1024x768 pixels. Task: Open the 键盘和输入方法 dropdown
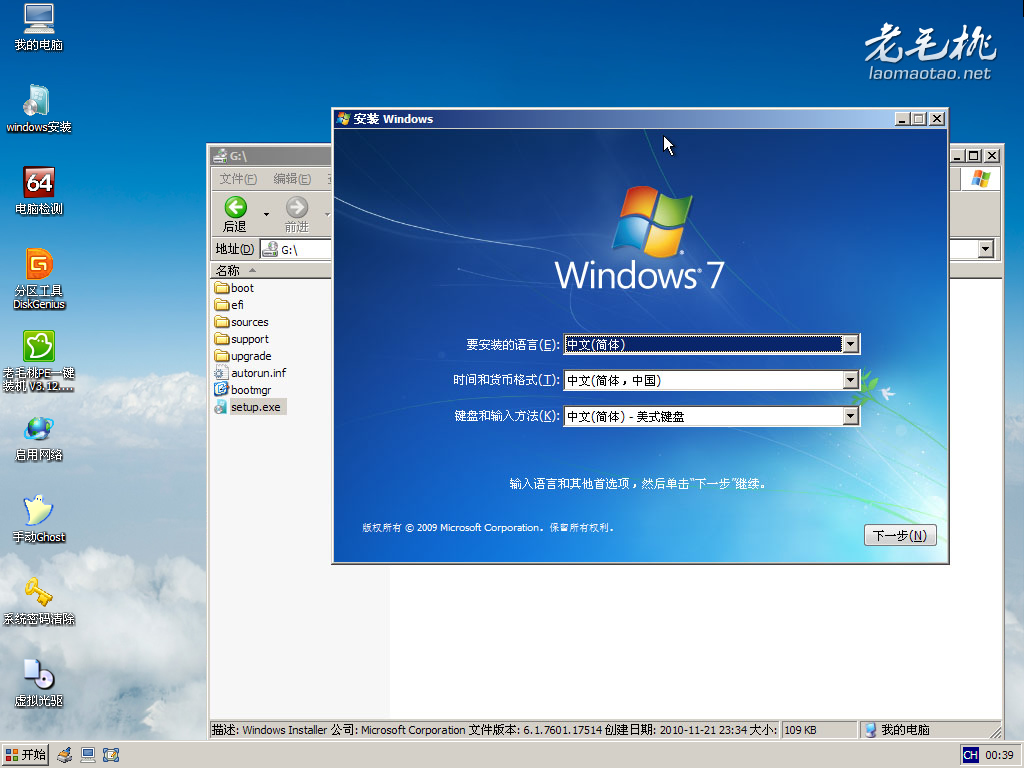(x=850, y=416)
